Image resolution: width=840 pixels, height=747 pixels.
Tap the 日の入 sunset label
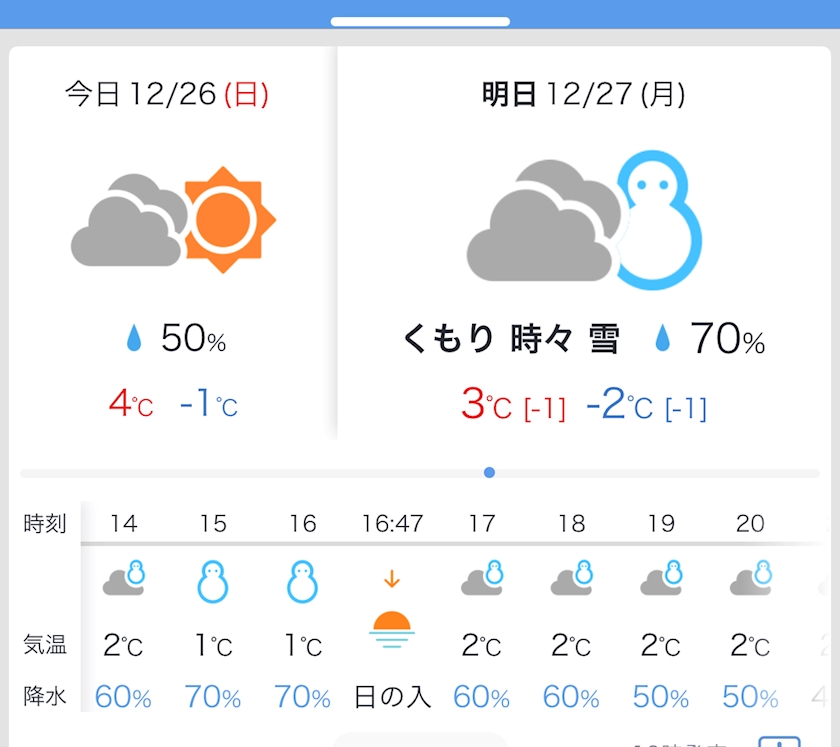pyautogui.click(x=392, y=697)
